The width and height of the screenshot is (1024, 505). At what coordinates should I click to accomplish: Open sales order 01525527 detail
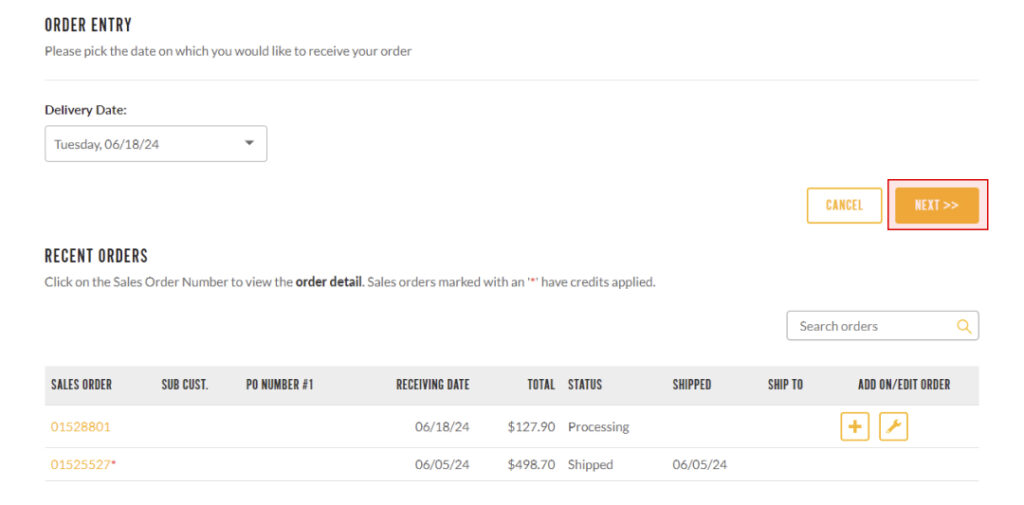click(x=81, y=465)
